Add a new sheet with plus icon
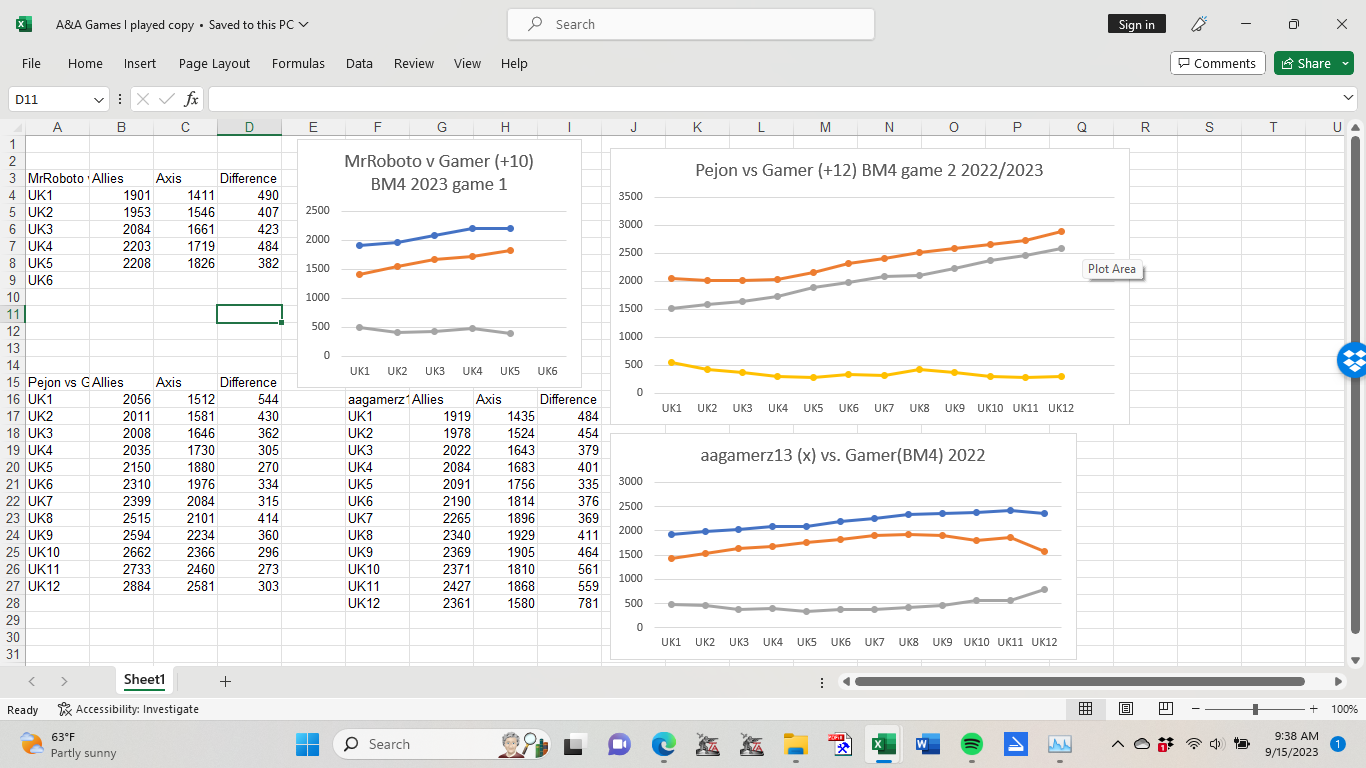Viewport: 1366px width, 768px height. [x=225, y=681]
